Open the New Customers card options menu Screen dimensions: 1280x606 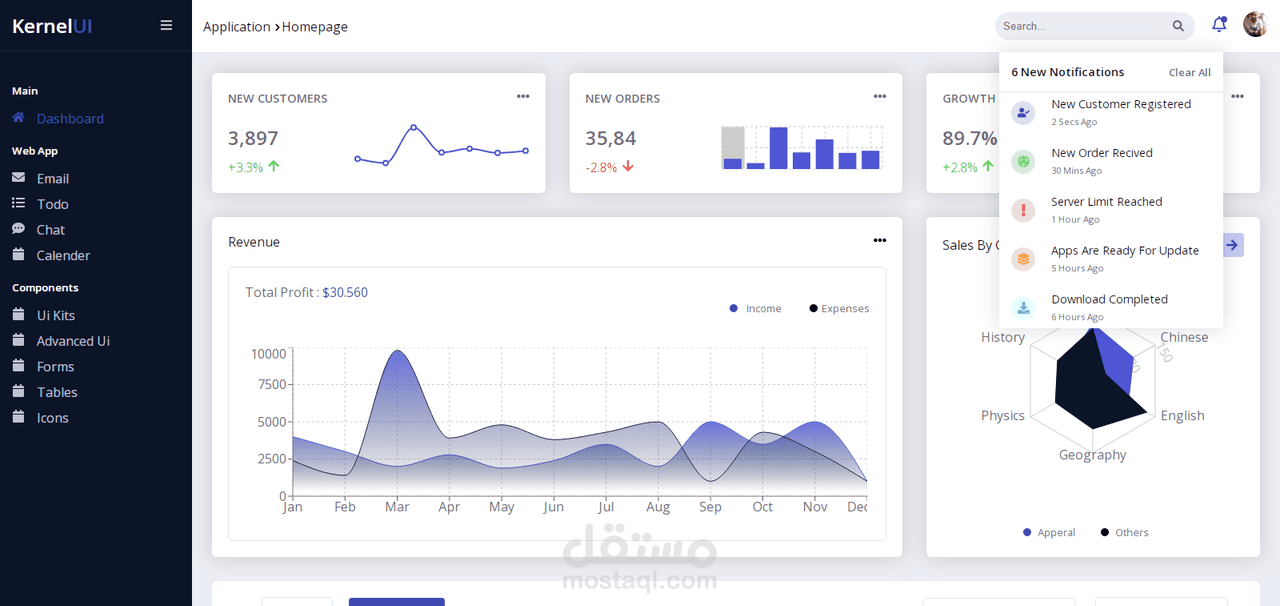click(x=523, y=96)
